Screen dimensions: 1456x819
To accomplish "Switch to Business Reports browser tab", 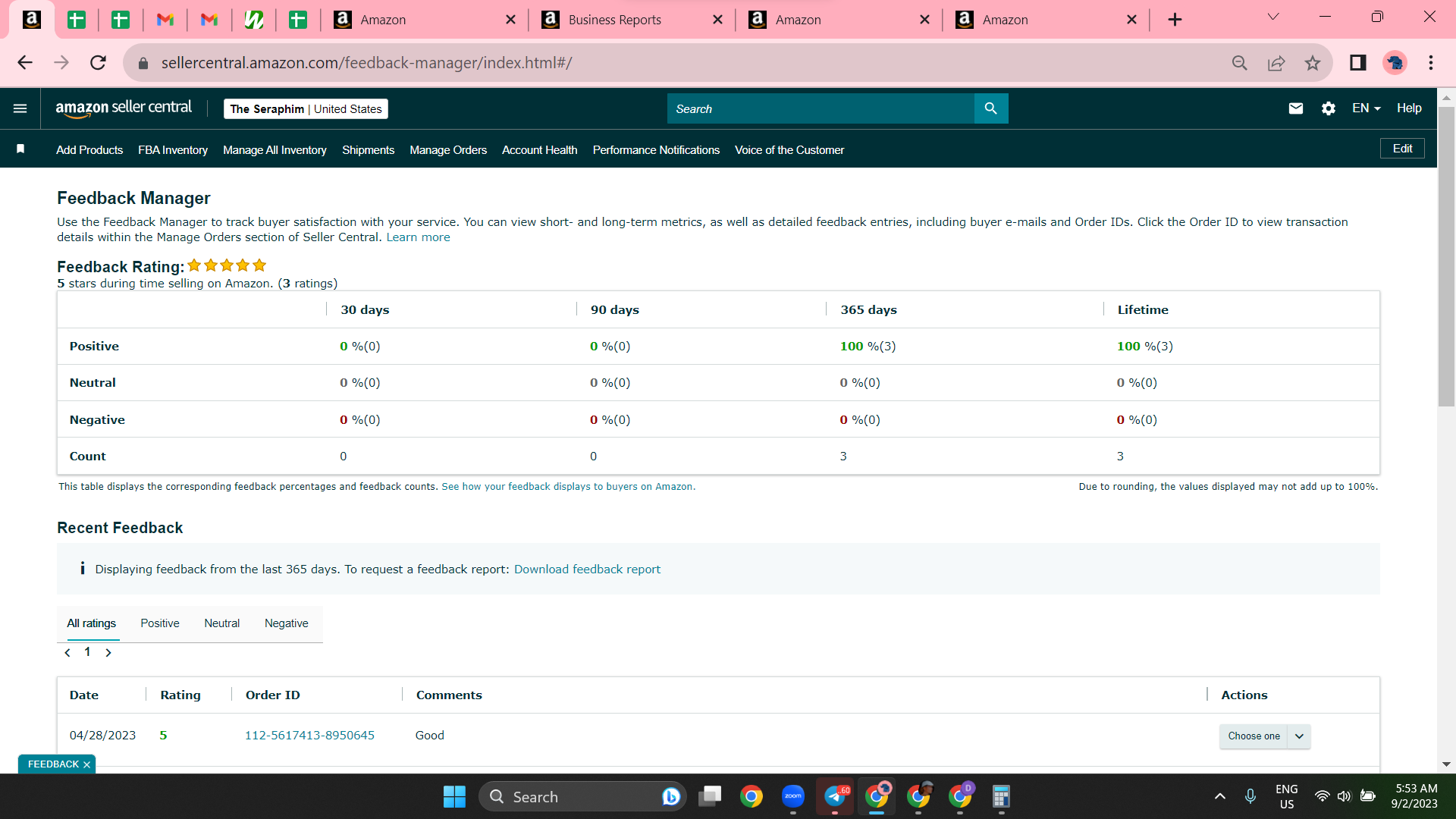I will pyautogui.click(x=631, y=20).
